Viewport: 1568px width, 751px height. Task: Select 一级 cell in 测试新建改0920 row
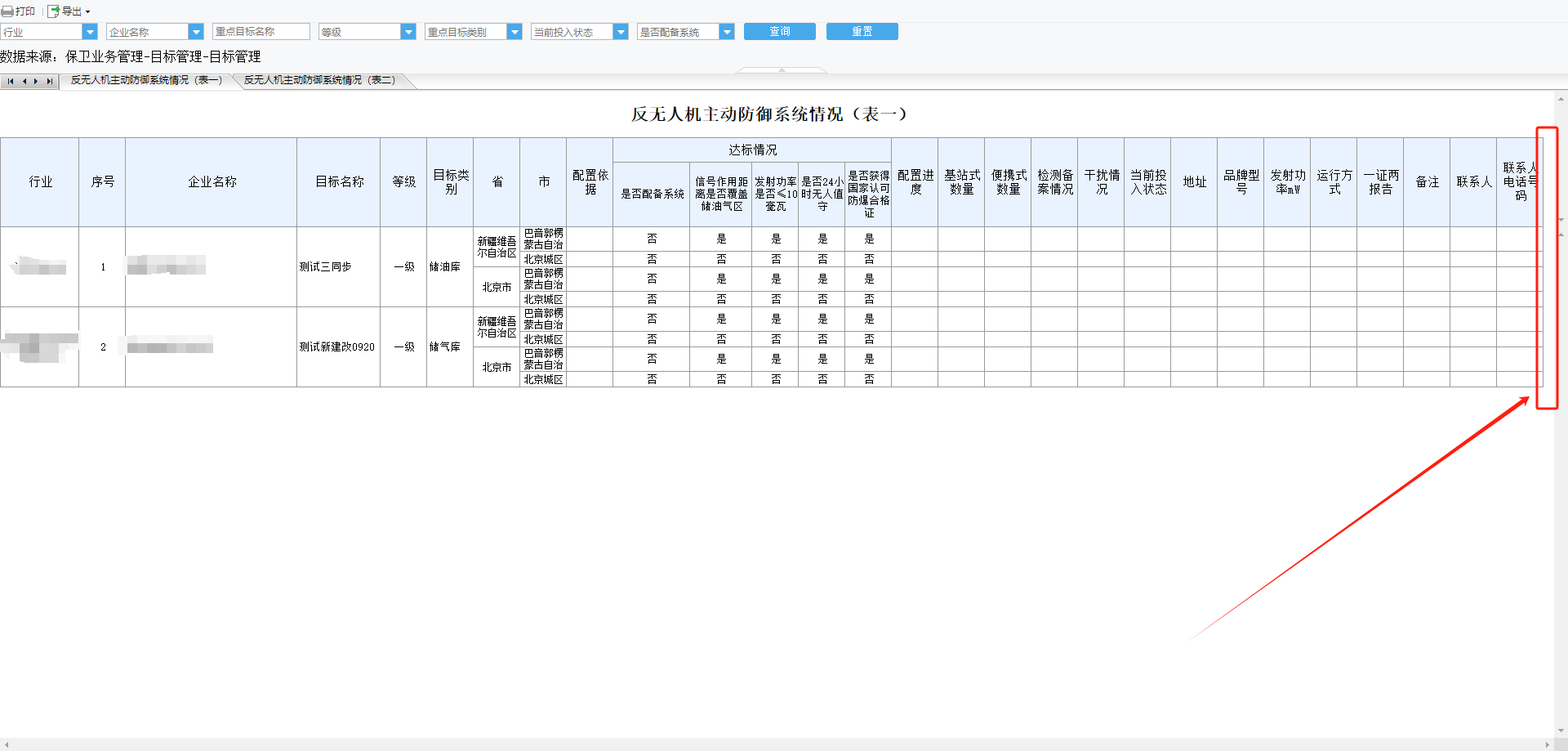pyautogui.click(x=403, y=347)
